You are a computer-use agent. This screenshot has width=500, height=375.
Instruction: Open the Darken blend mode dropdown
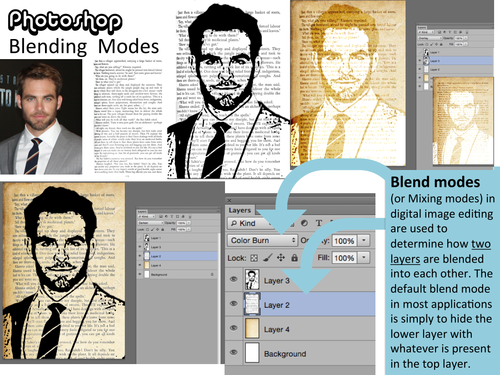point(151,223)
